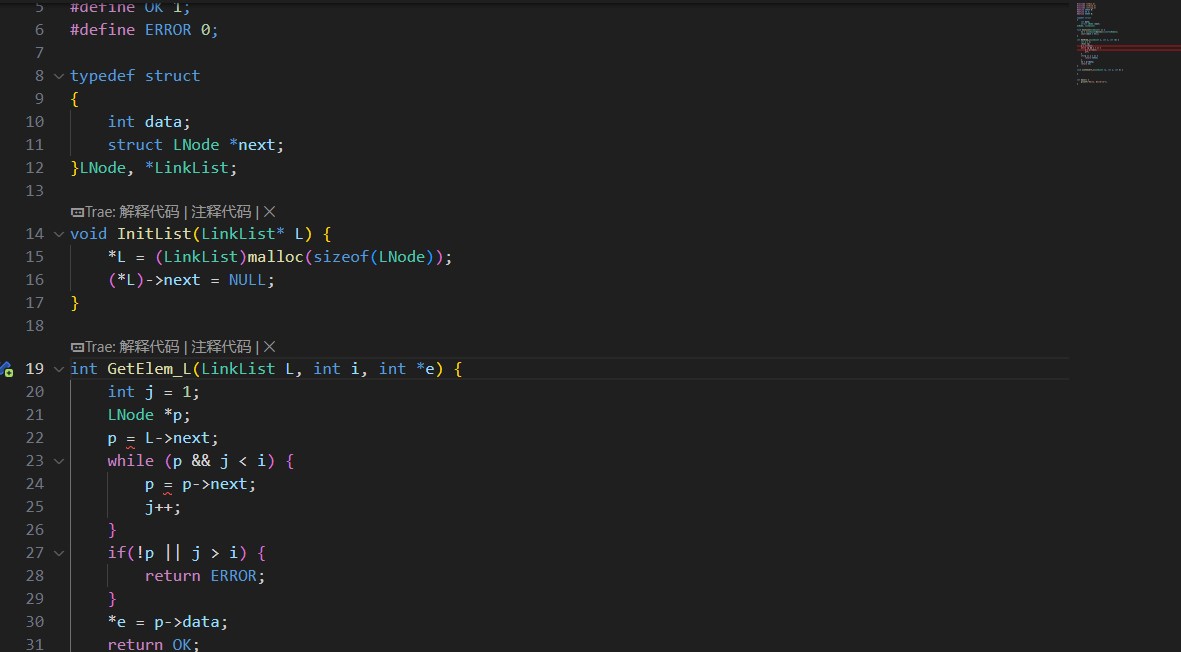Collapse the typedef struct fold on line 8

click(x=59, y=76)
